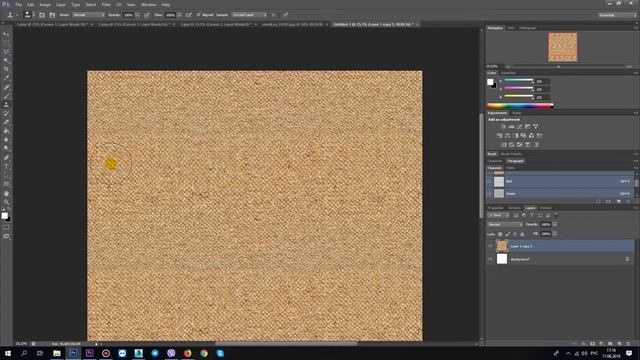Toggle lock image pixels brush icon

click(507, 234)
